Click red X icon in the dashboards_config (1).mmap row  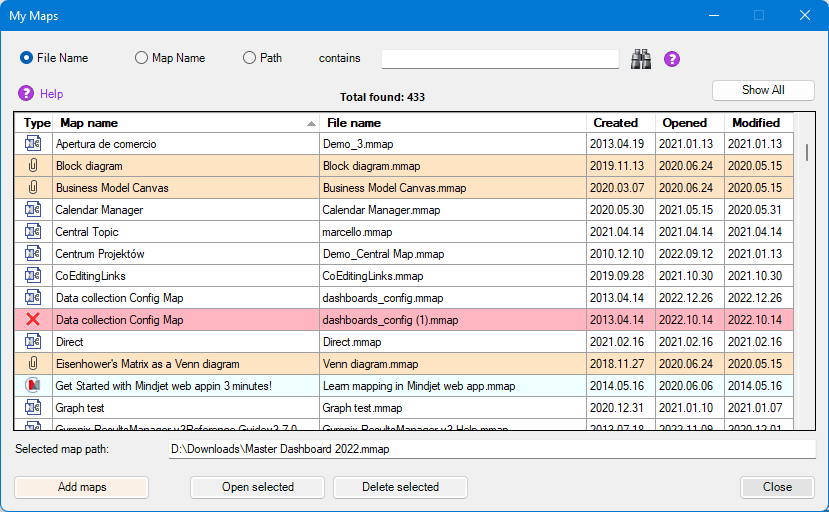click(x=33, y=319)
